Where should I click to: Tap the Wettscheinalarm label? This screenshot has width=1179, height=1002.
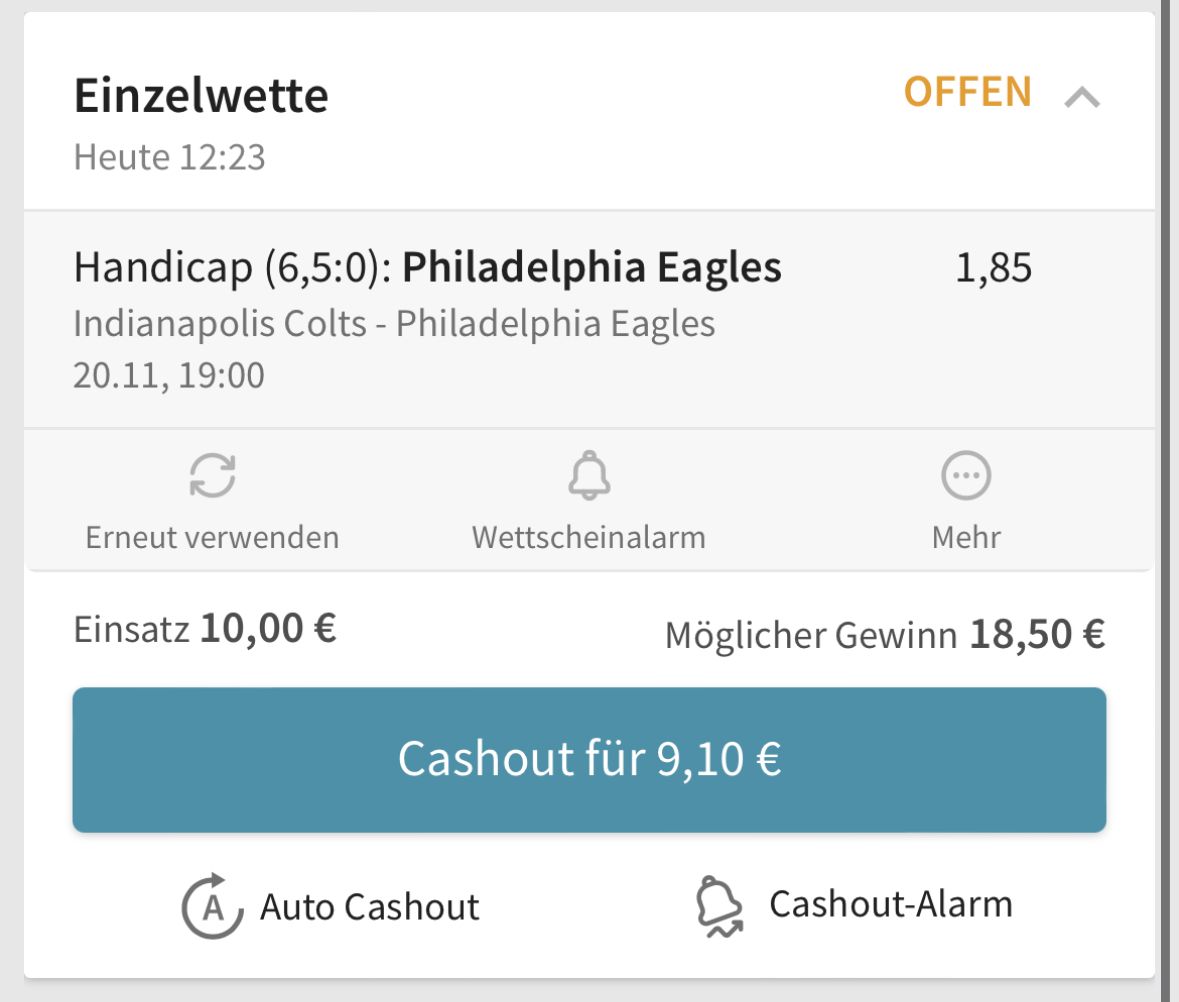click(589, 537)
